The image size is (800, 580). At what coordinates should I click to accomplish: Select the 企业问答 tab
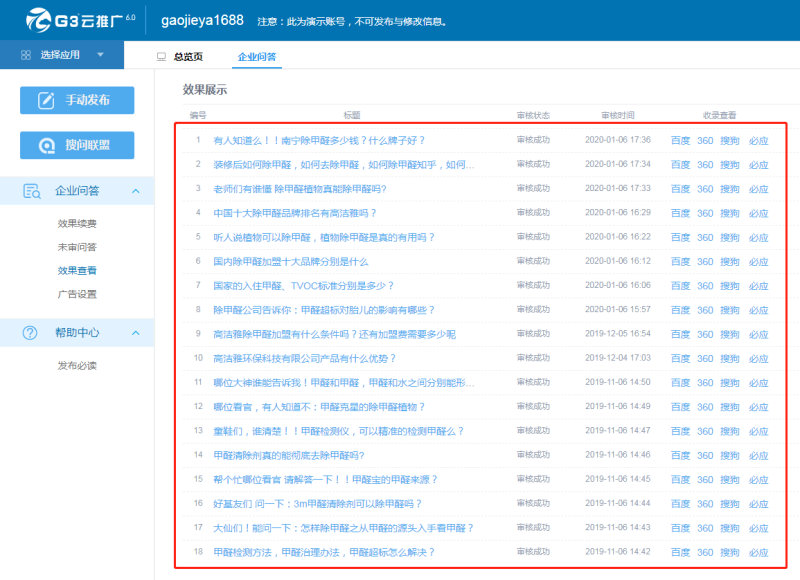pyautogui.click(x=257, y=57)
